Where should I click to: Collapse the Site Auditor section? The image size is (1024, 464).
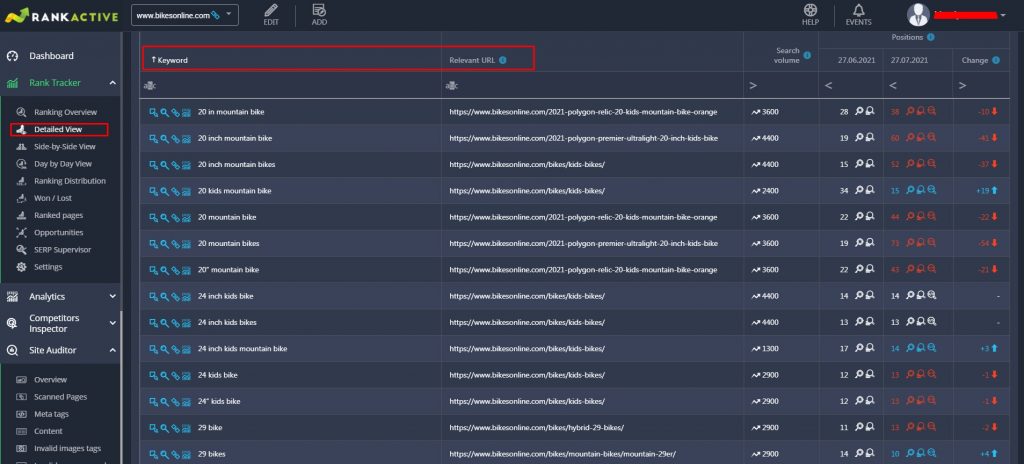coord(112,350)
